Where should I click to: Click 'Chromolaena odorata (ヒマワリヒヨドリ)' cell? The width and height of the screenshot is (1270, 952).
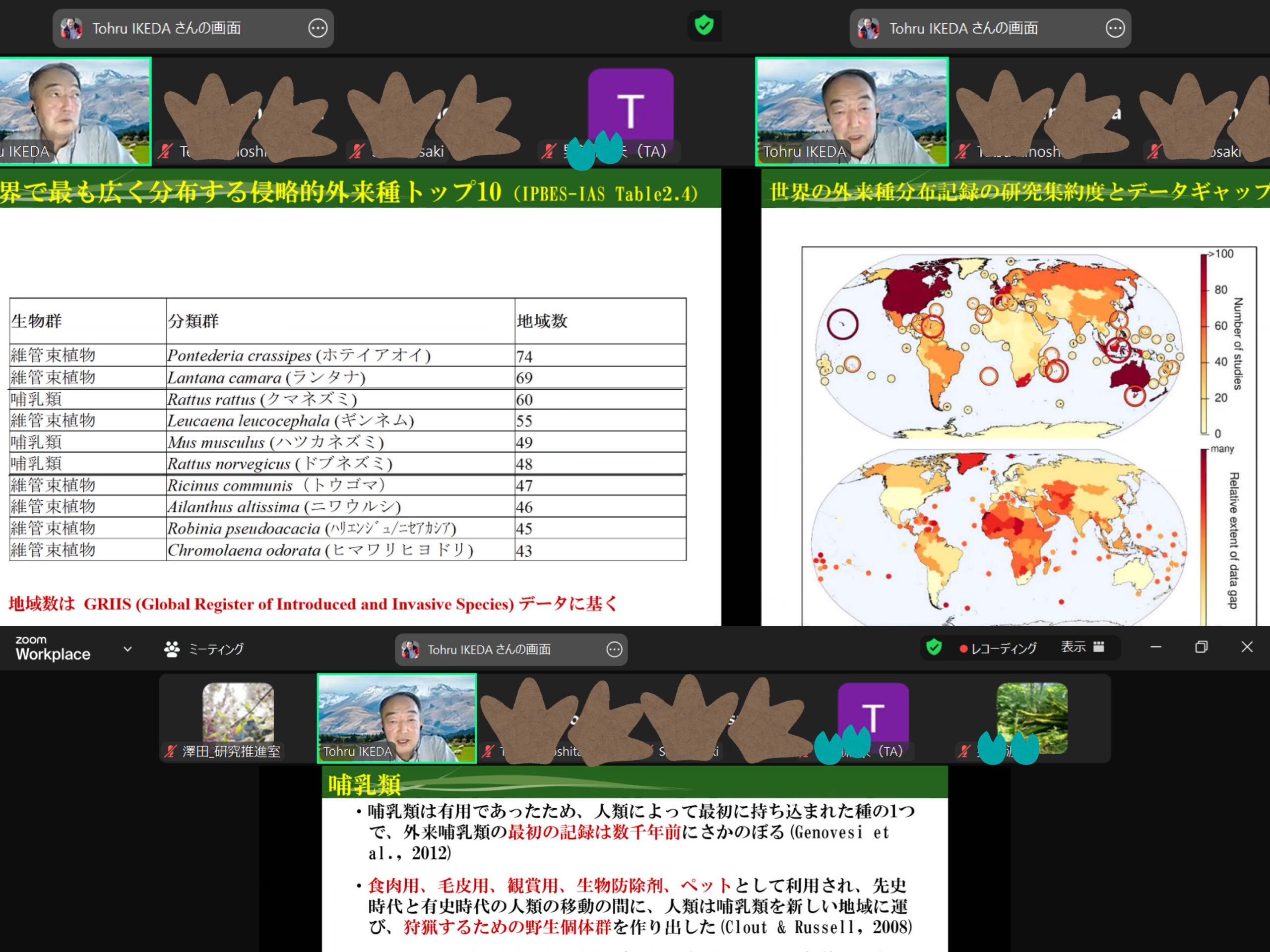(340, 550)
